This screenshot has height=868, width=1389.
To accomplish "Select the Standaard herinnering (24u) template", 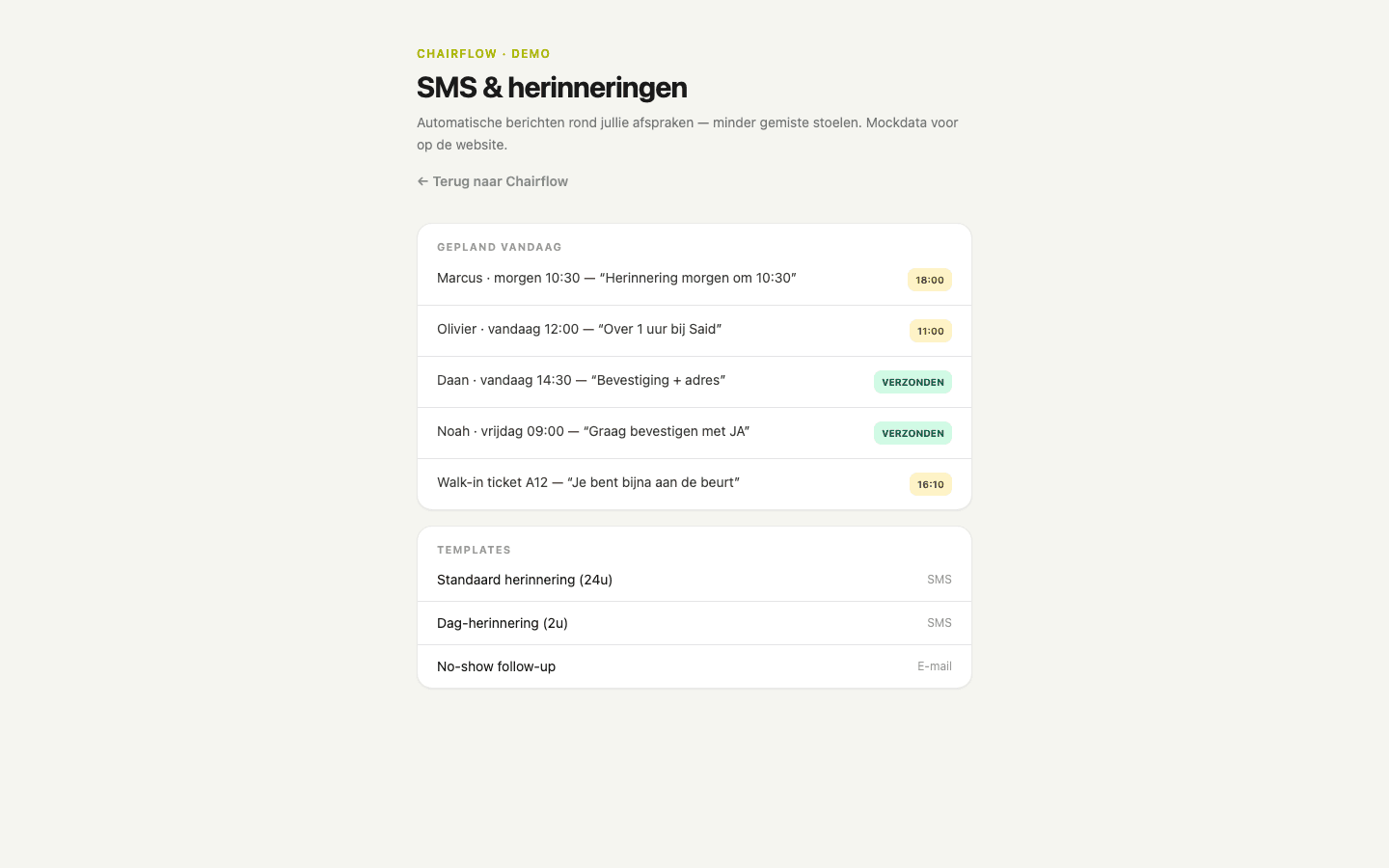I will [524, 580].
